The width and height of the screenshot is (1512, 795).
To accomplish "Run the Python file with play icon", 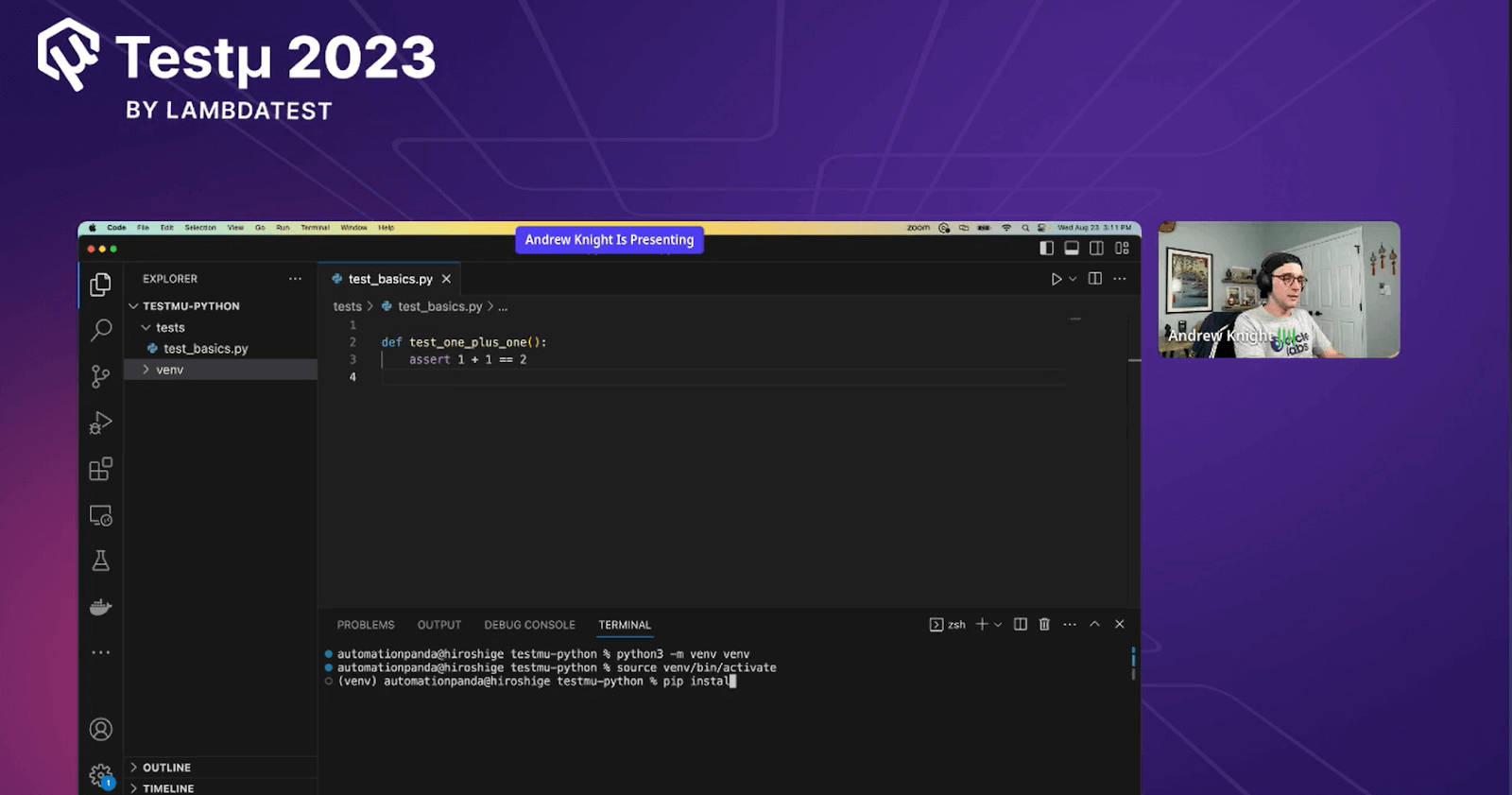I will pyautogui.click(x=1057, y=279).
